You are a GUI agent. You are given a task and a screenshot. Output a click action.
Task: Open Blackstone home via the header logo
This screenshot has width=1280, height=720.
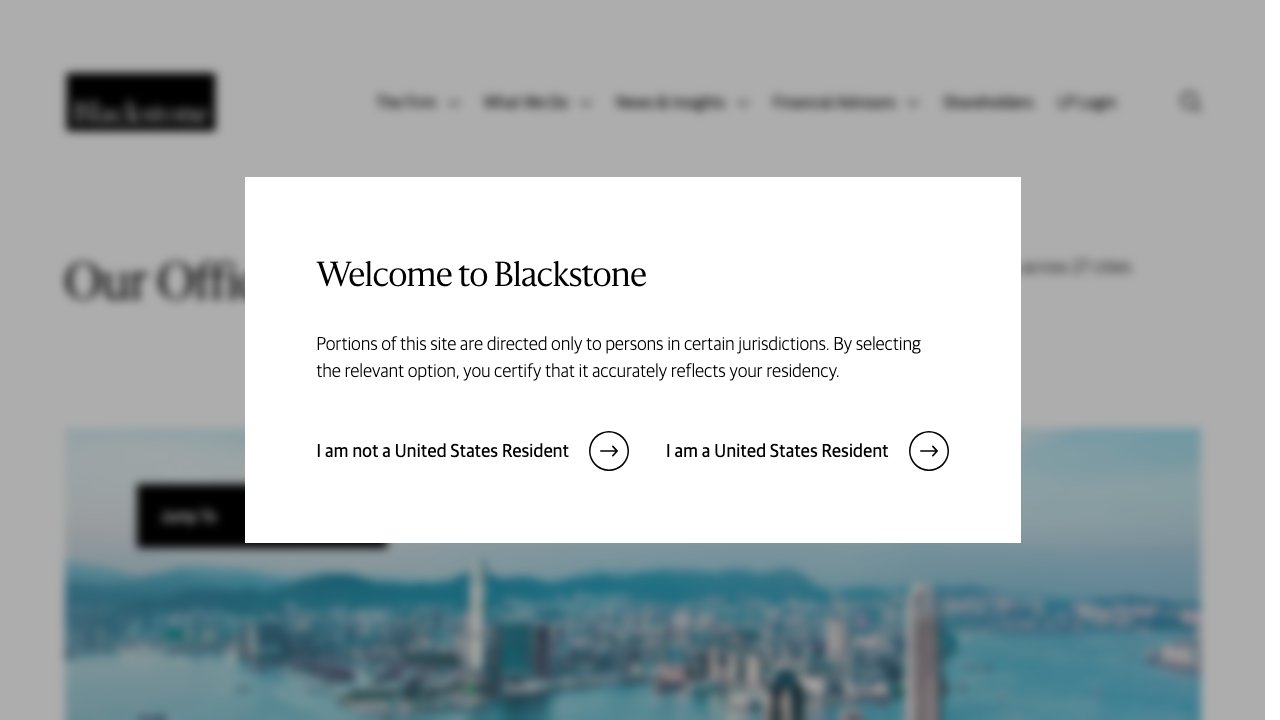tap(140, 101)
